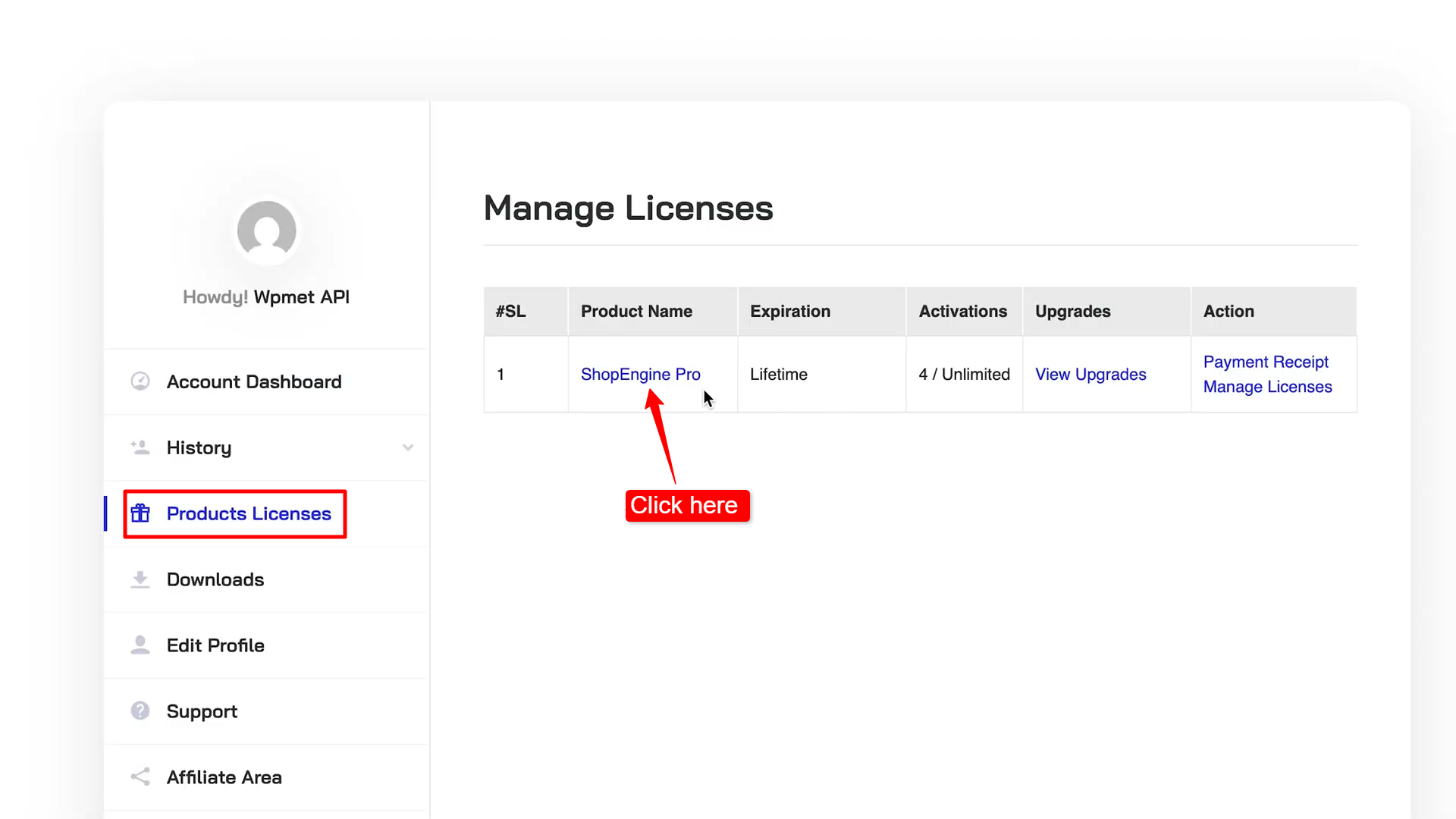Click the View Upgrades link
This screenshot has height=819, width=1456.
pos(1090,375)
